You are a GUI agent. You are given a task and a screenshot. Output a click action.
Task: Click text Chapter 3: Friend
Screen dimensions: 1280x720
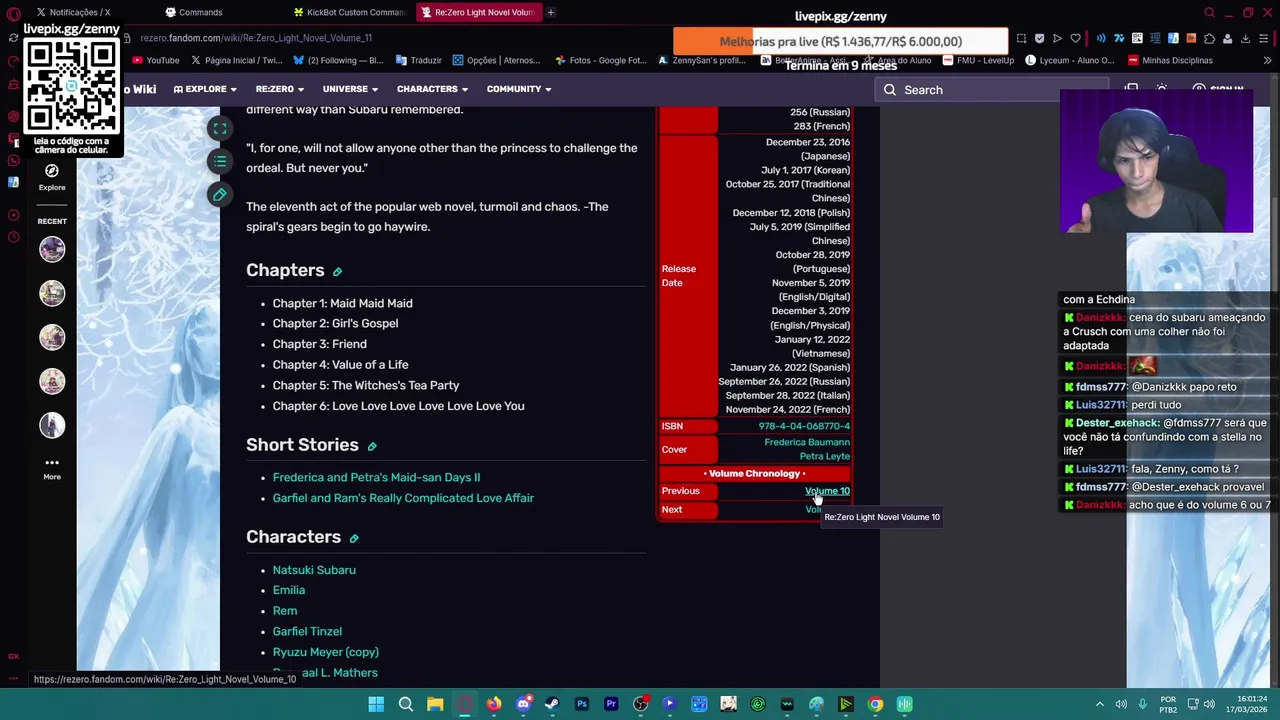[x=319, y=344]
